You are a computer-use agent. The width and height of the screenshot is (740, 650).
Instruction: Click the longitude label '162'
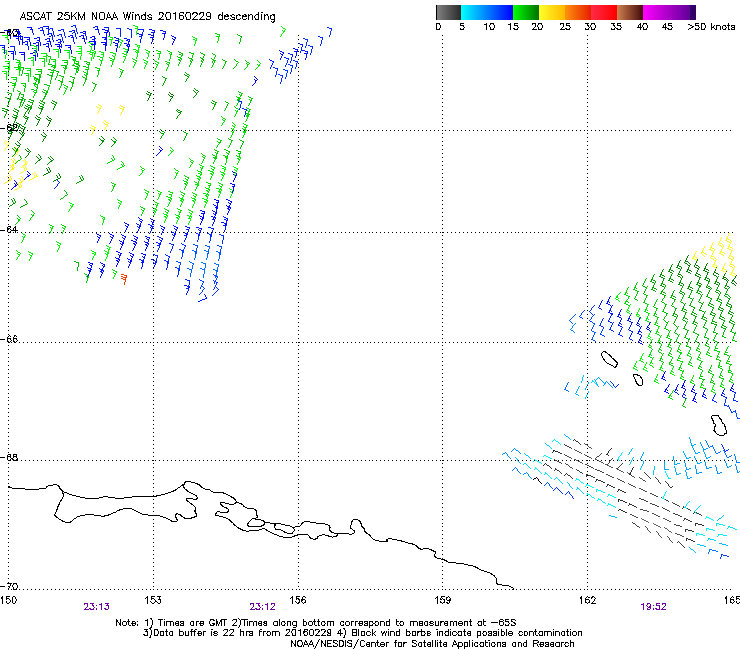pyautogui.click(x=588, y=600)
